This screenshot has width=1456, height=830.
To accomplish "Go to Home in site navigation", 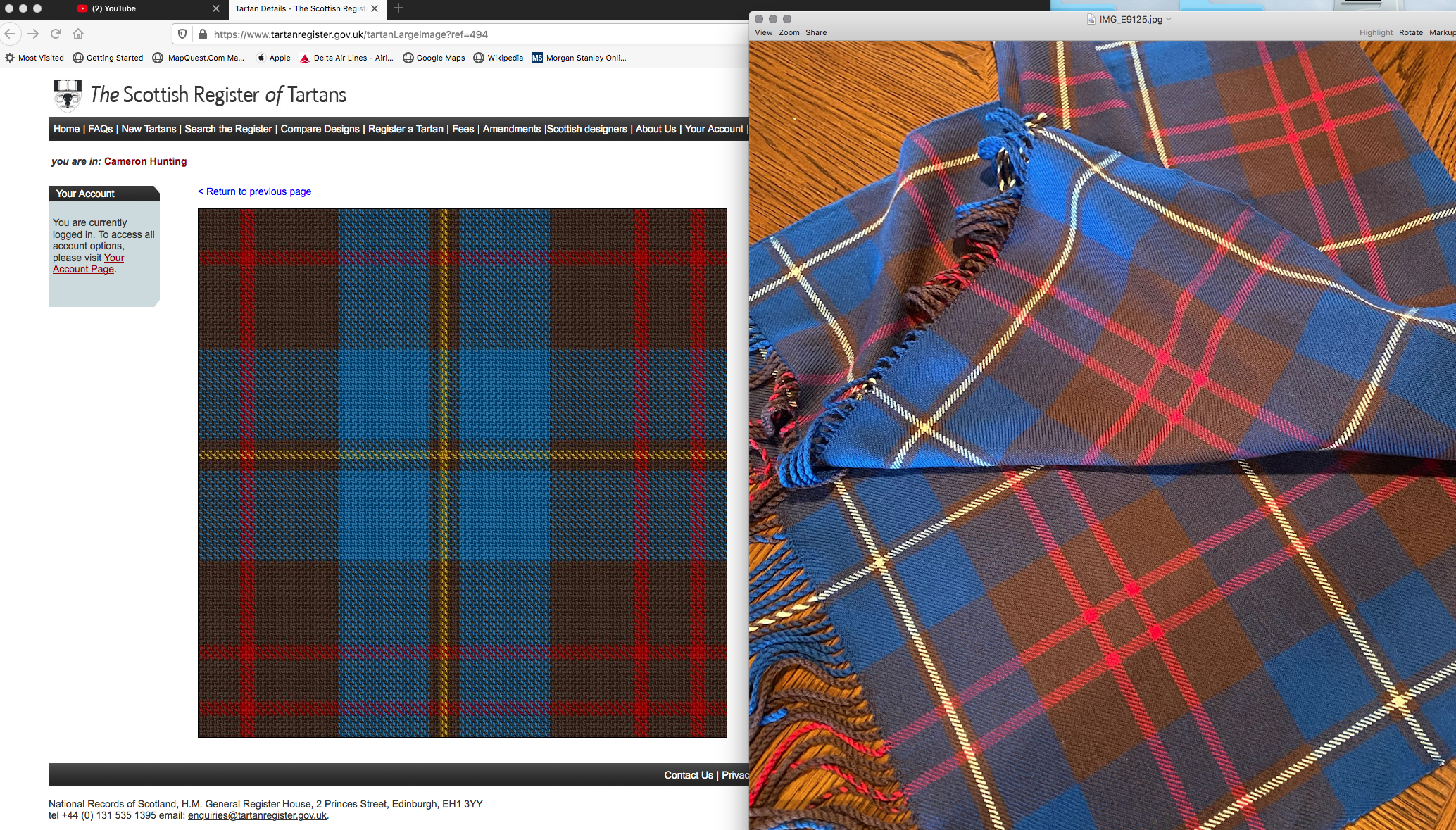I will [66, 129].
